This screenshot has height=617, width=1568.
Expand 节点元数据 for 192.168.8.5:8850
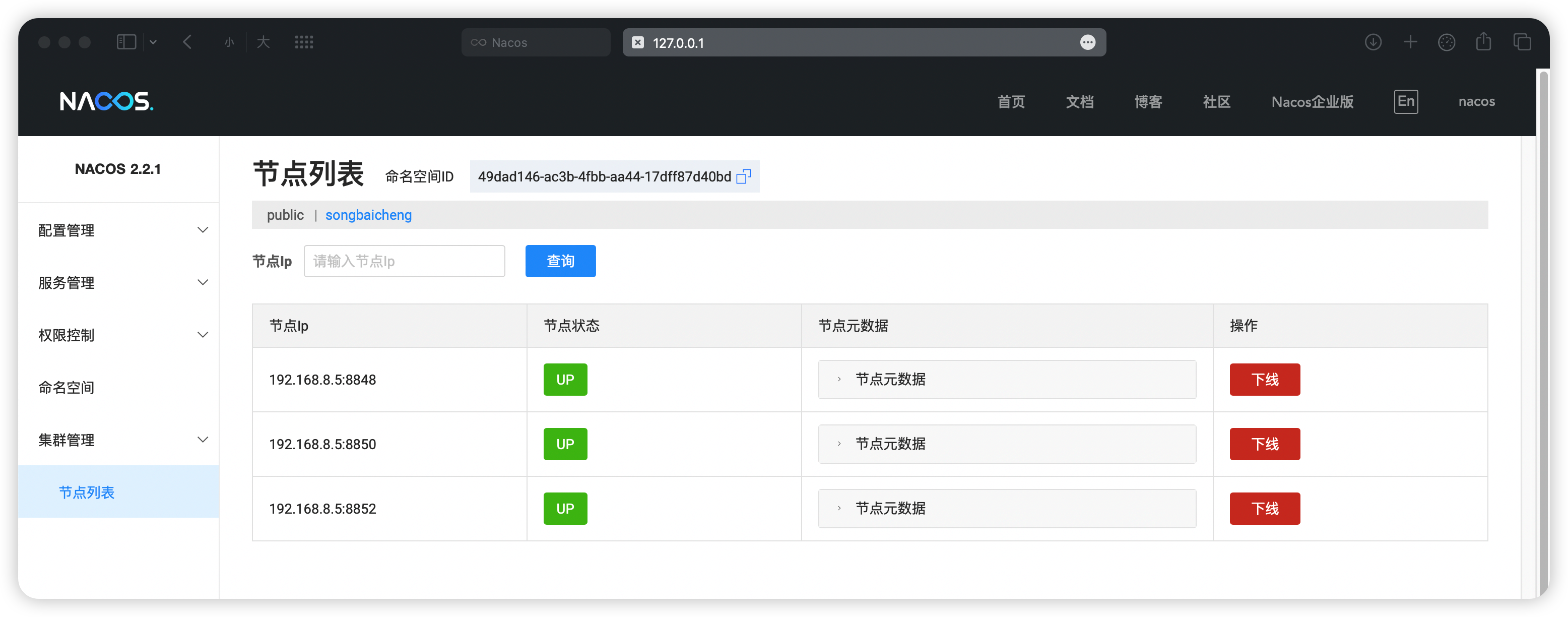click(1007, 444)
